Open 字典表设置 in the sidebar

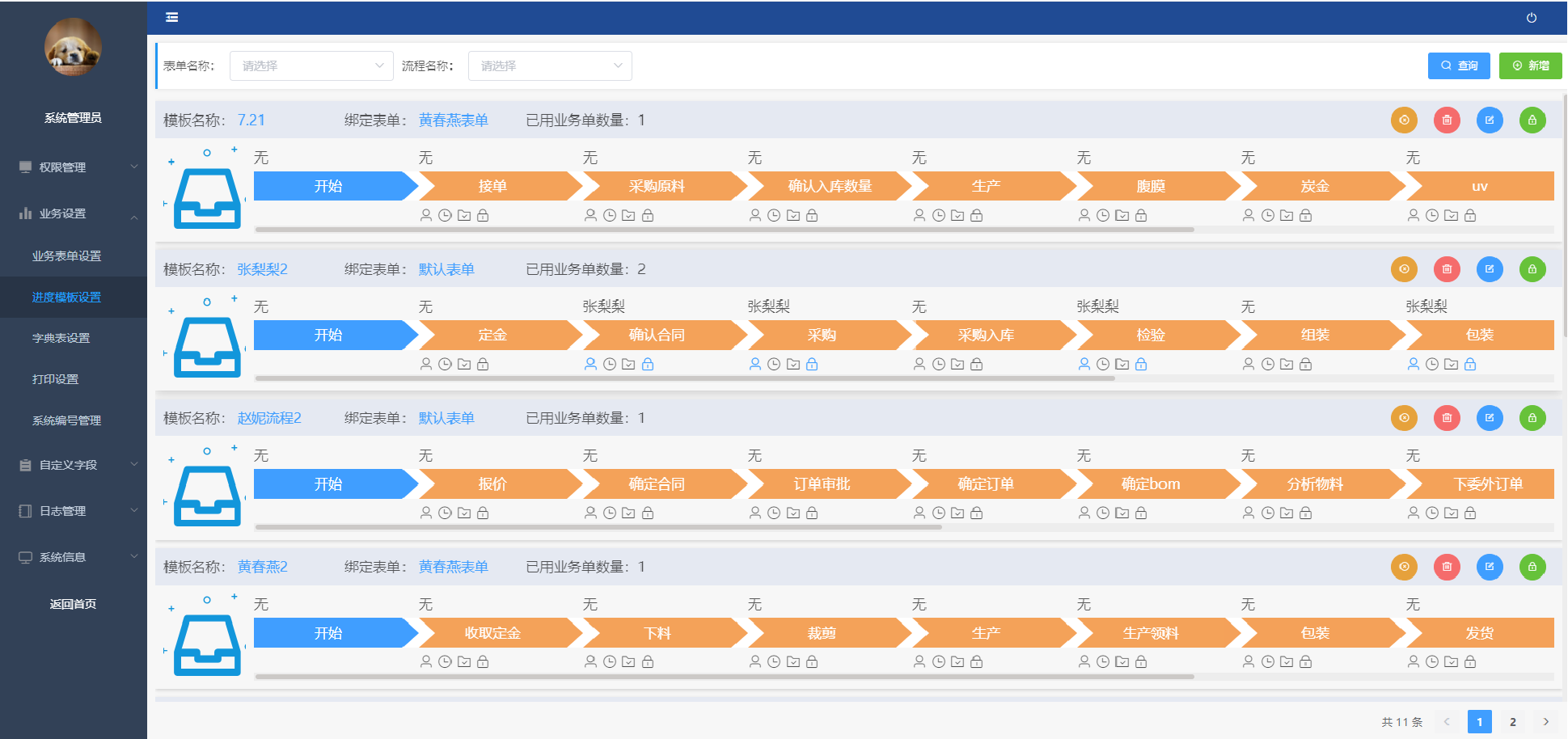coord(61,339)
